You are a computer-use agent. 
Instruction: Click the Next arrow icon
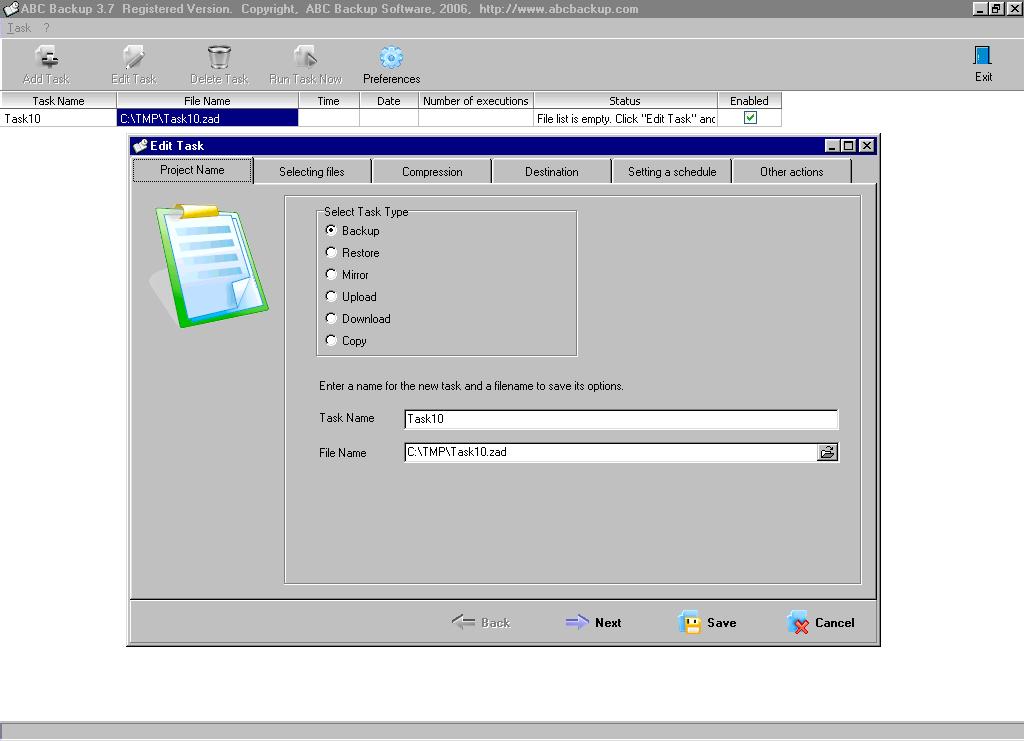[x=577, y=622]
